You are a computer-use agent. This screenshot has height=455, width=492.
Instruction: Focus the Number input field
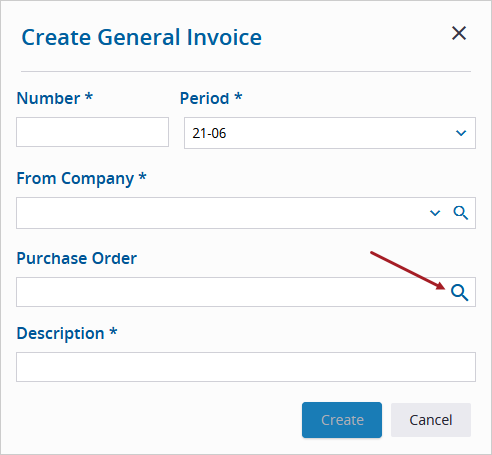tap(92, 132)
